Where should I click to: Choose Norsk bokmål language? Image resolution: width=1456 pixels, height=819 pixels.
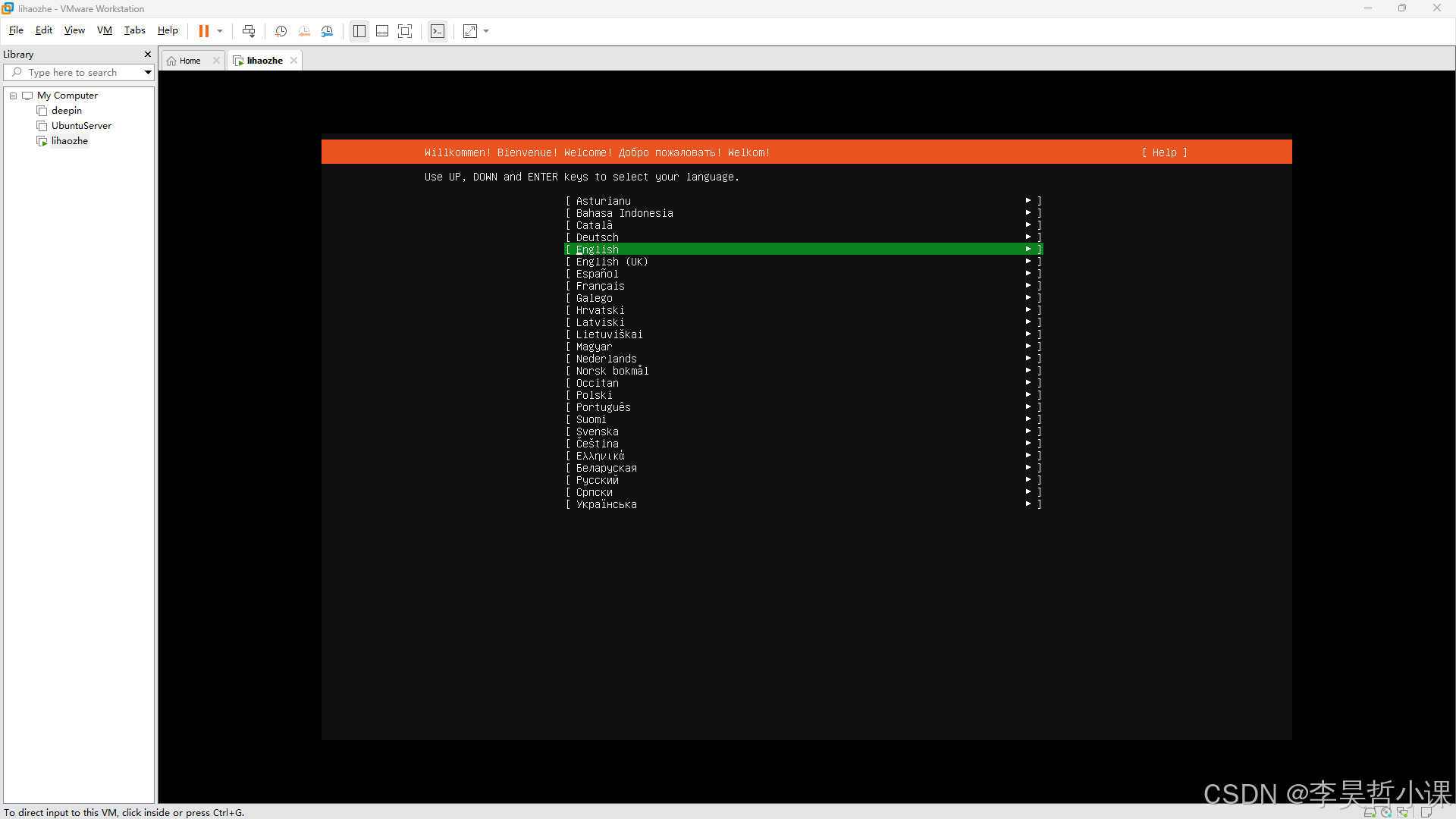tap(804, 371)
